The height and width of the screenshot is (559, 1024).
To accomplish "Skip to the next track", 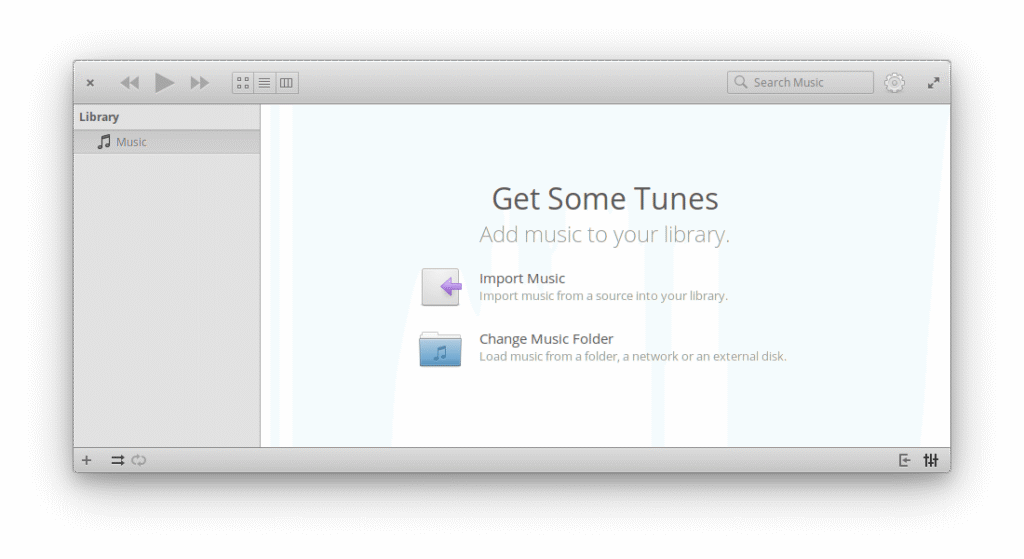I will (200, 83).
